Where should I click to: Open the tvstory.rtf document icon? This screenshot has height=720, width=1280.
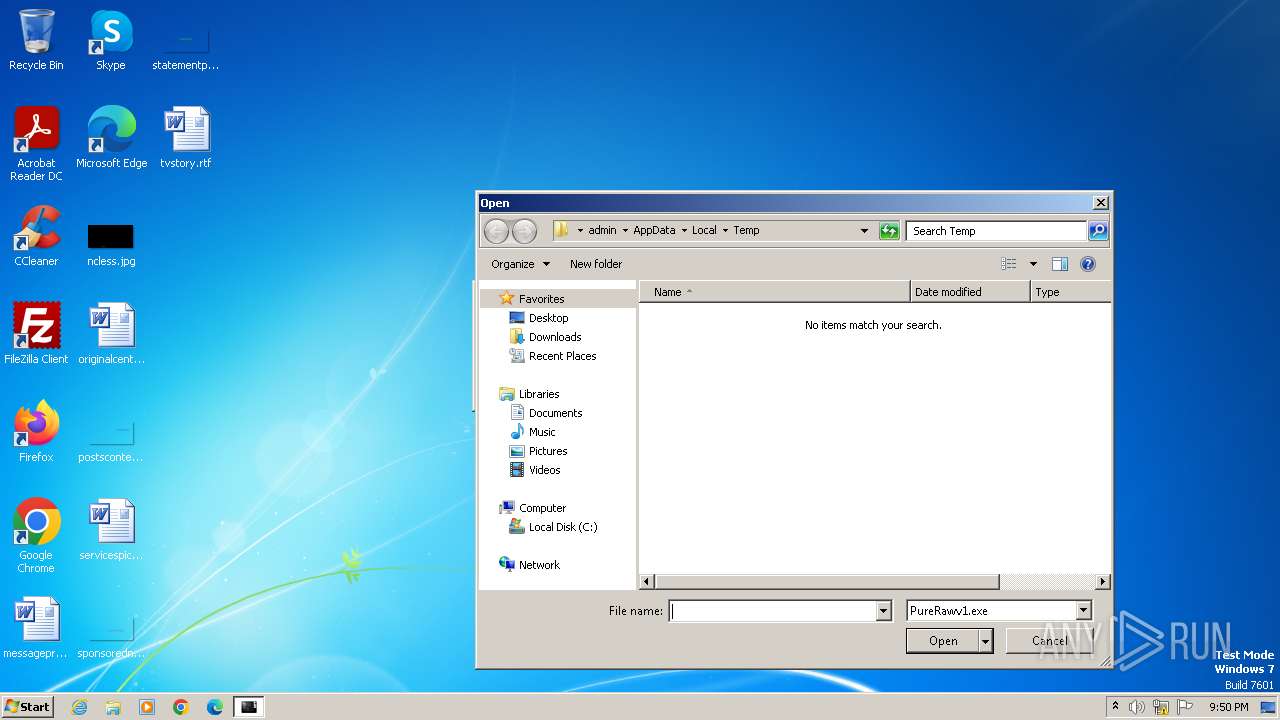point(186,138)
